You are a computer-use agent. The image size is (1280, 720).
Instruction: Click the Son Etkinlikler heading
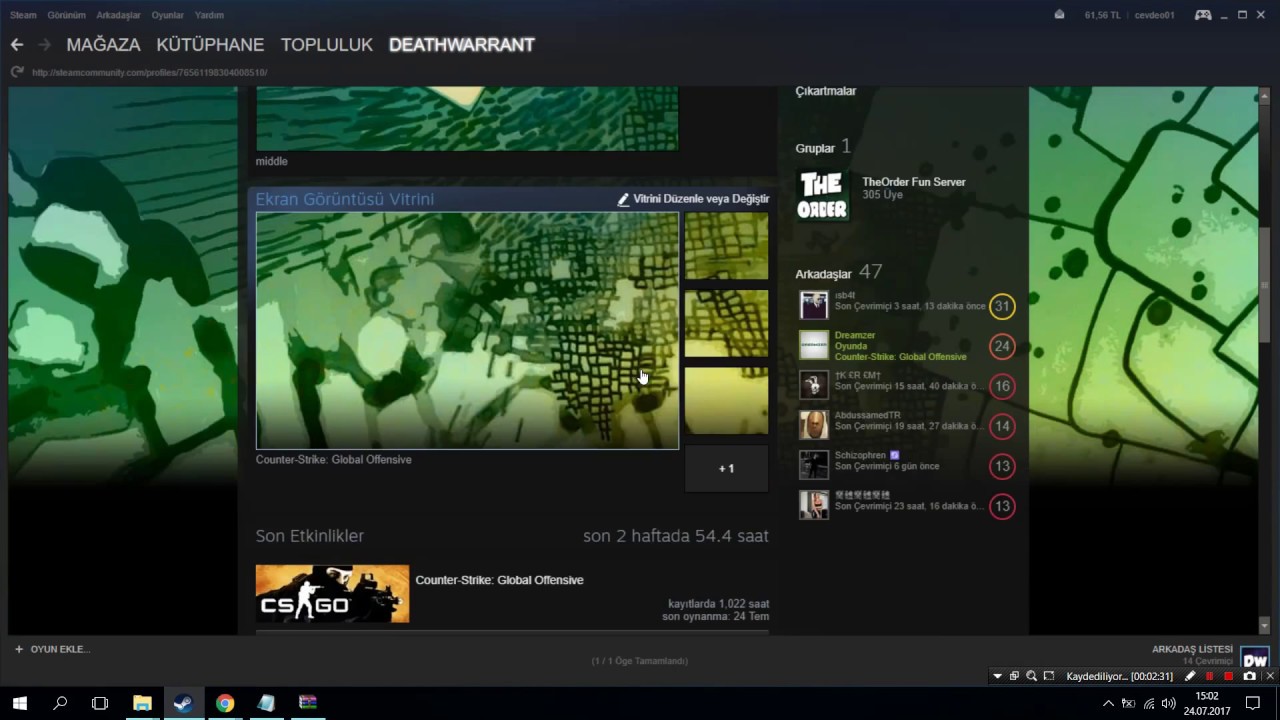pos(310,536)
